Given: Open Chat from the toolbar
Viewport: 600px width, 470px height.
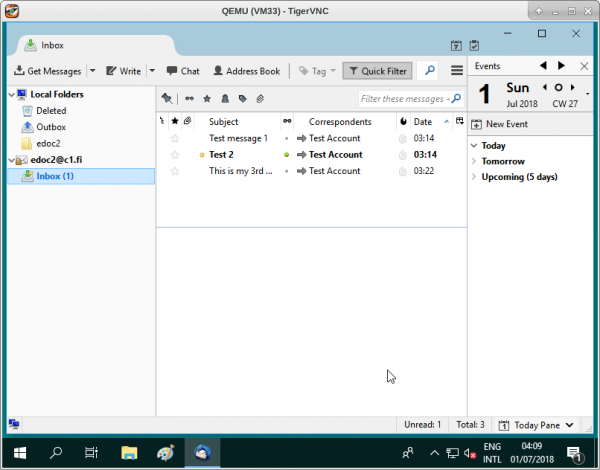Looking at the screenshot, I should pos(183,71).
